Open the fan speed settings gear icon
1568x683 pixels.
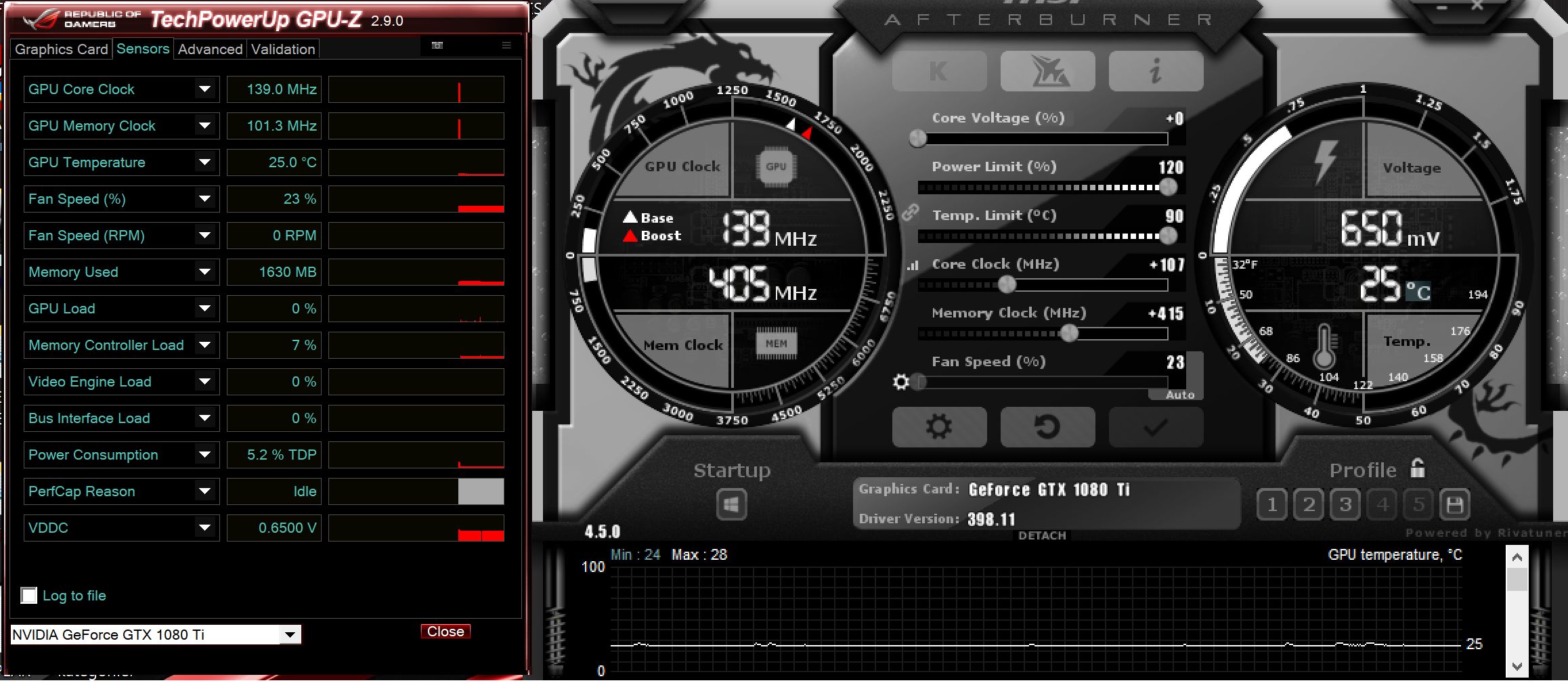[900, 382]
